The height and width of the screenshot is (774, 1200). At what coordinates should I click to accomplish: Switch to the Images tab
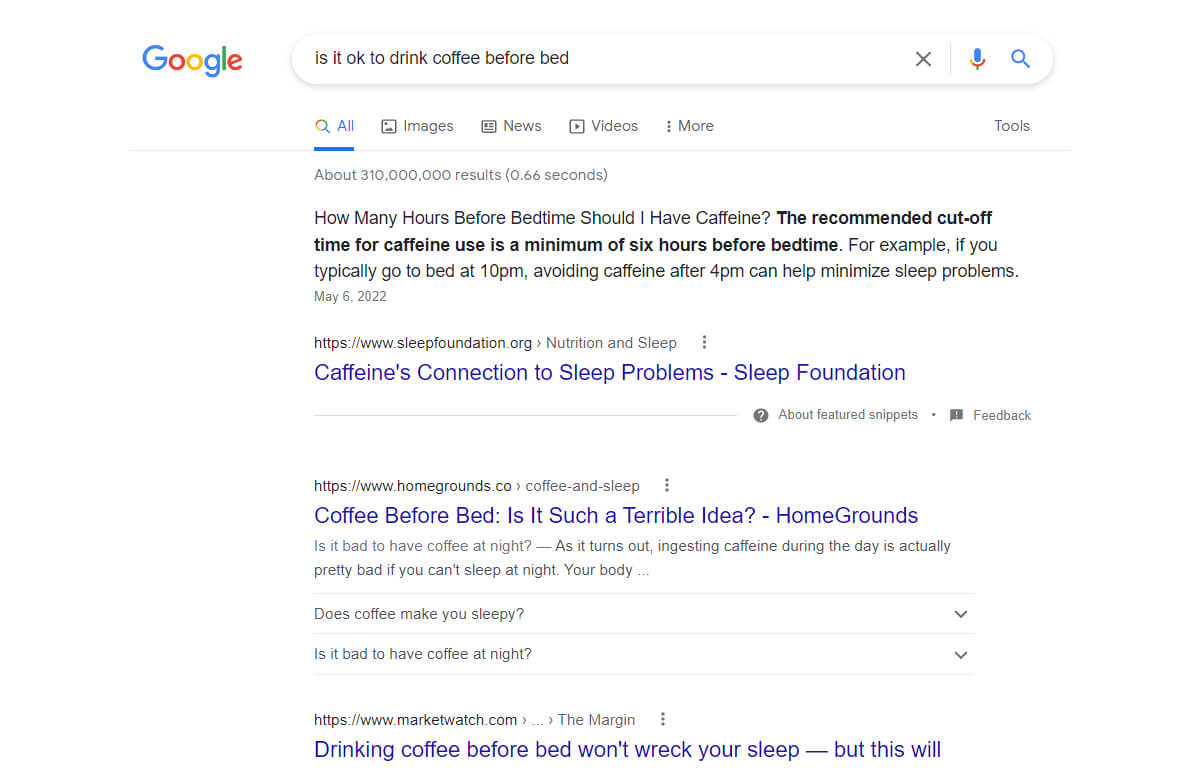tap(417, 125)
